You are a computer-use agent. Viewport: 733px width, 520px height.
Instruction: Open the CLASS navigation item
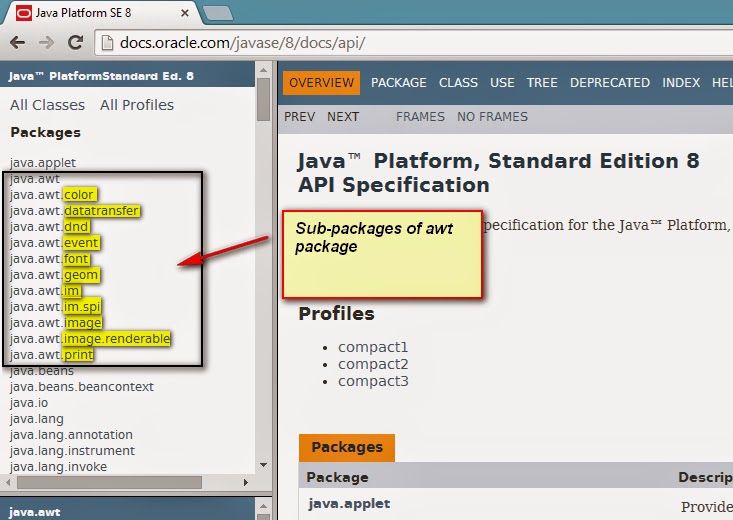(x=458, y=83)
